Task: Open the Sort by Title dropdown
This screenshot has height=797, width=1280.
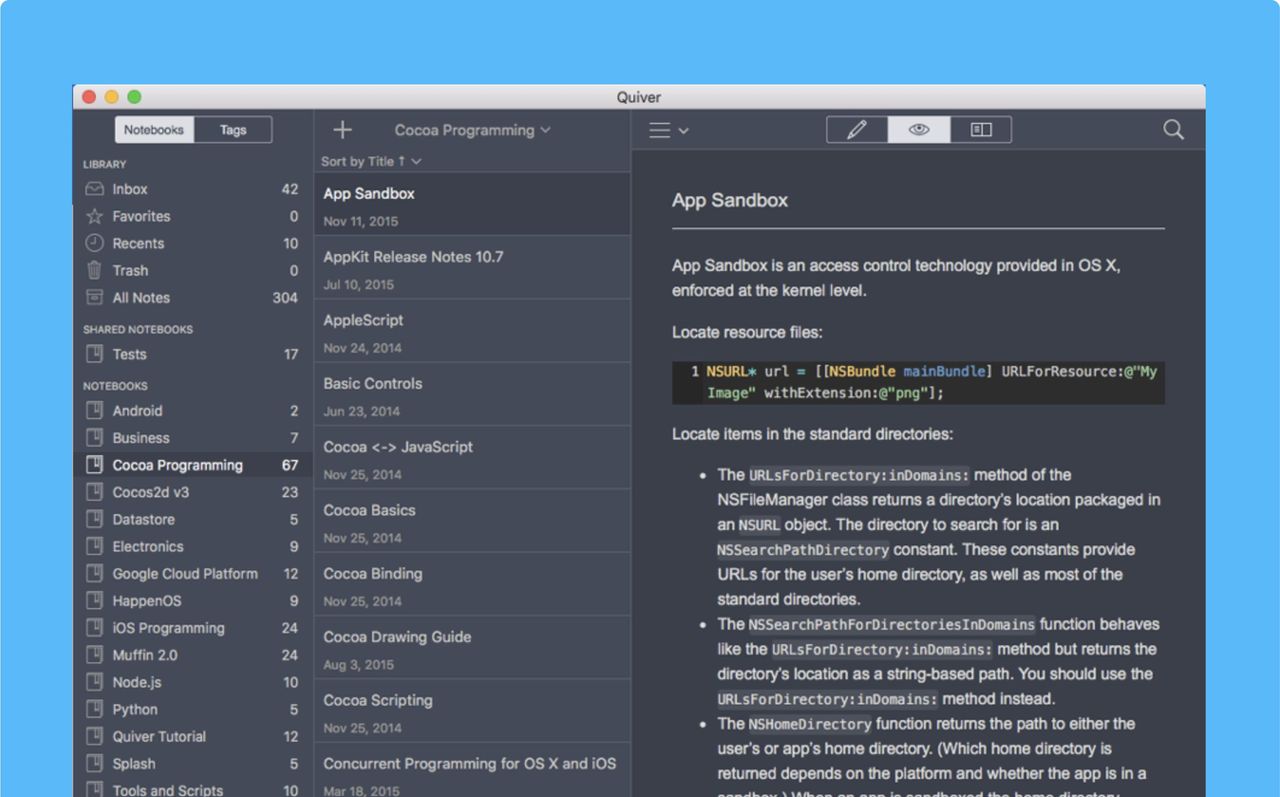Action: pos(371,161)
